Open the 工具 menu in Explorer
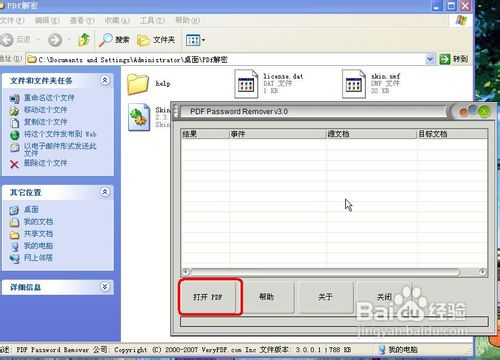 [x=152, y=20]
